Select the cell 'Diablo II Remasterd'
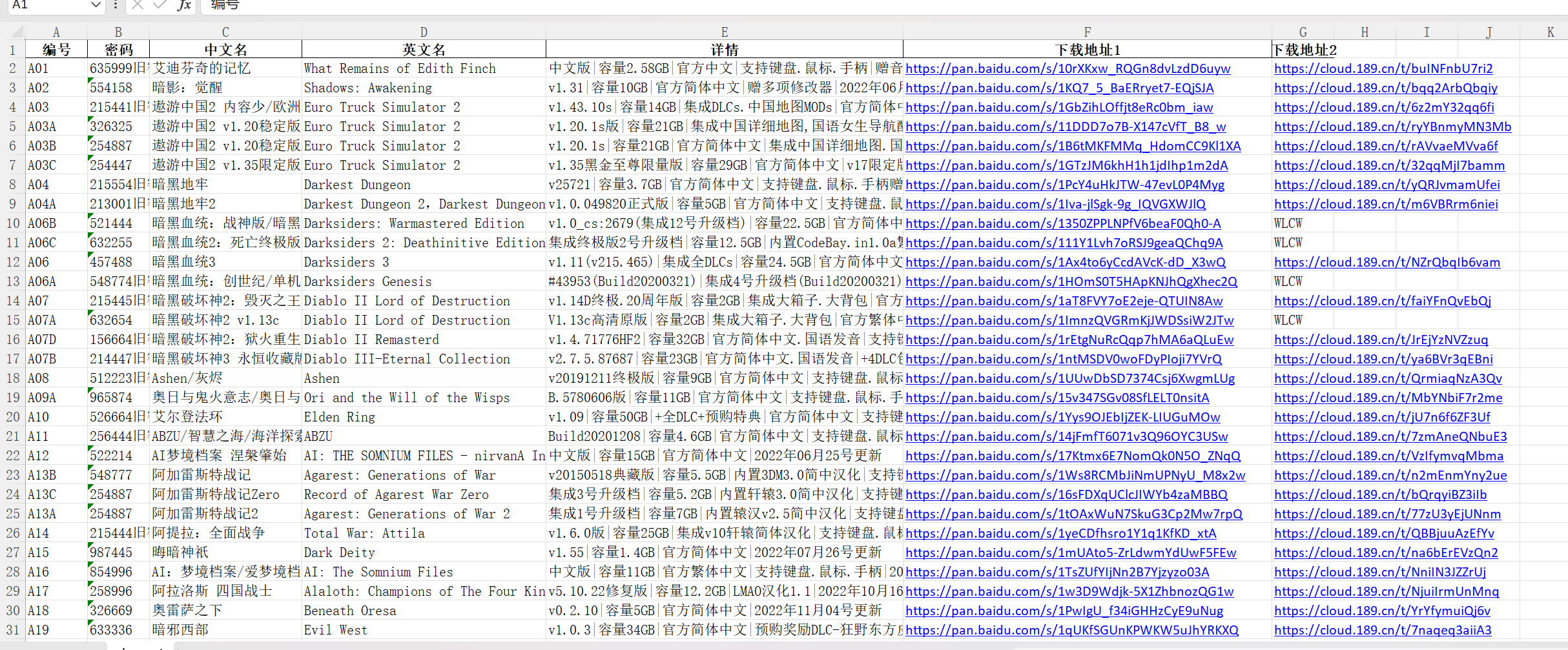1568x650 pixels. tap(424, 340)
